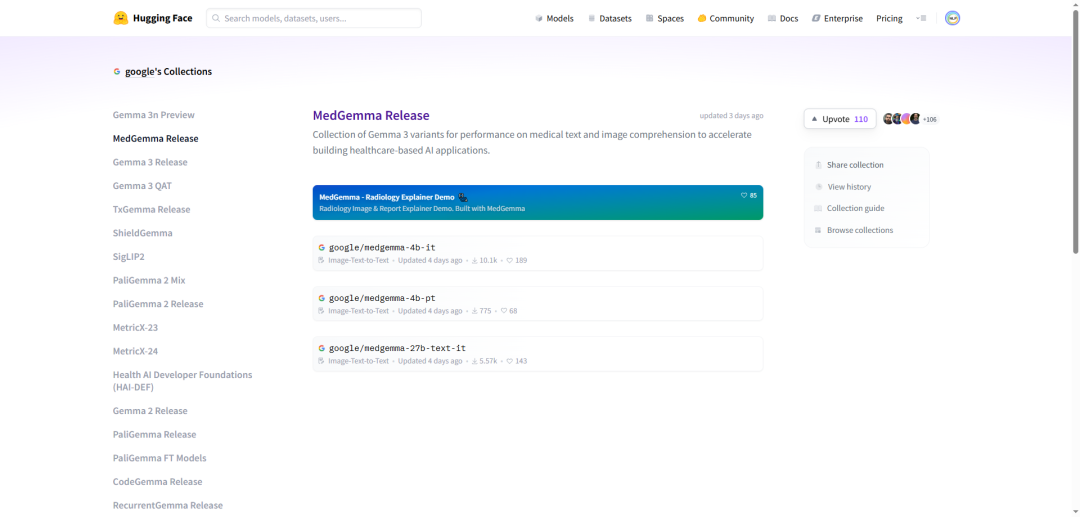Click the heart icon showing 68 likes
The image size is (1080, 517).
[504, 311]
